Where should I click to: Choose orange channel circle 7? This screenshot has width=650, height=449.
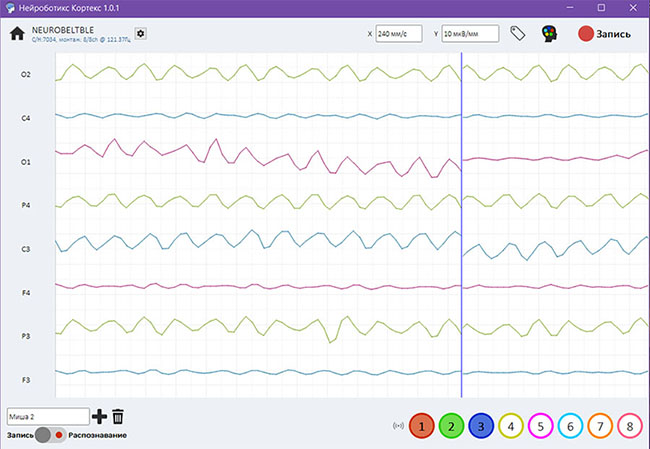click(599, 426)
